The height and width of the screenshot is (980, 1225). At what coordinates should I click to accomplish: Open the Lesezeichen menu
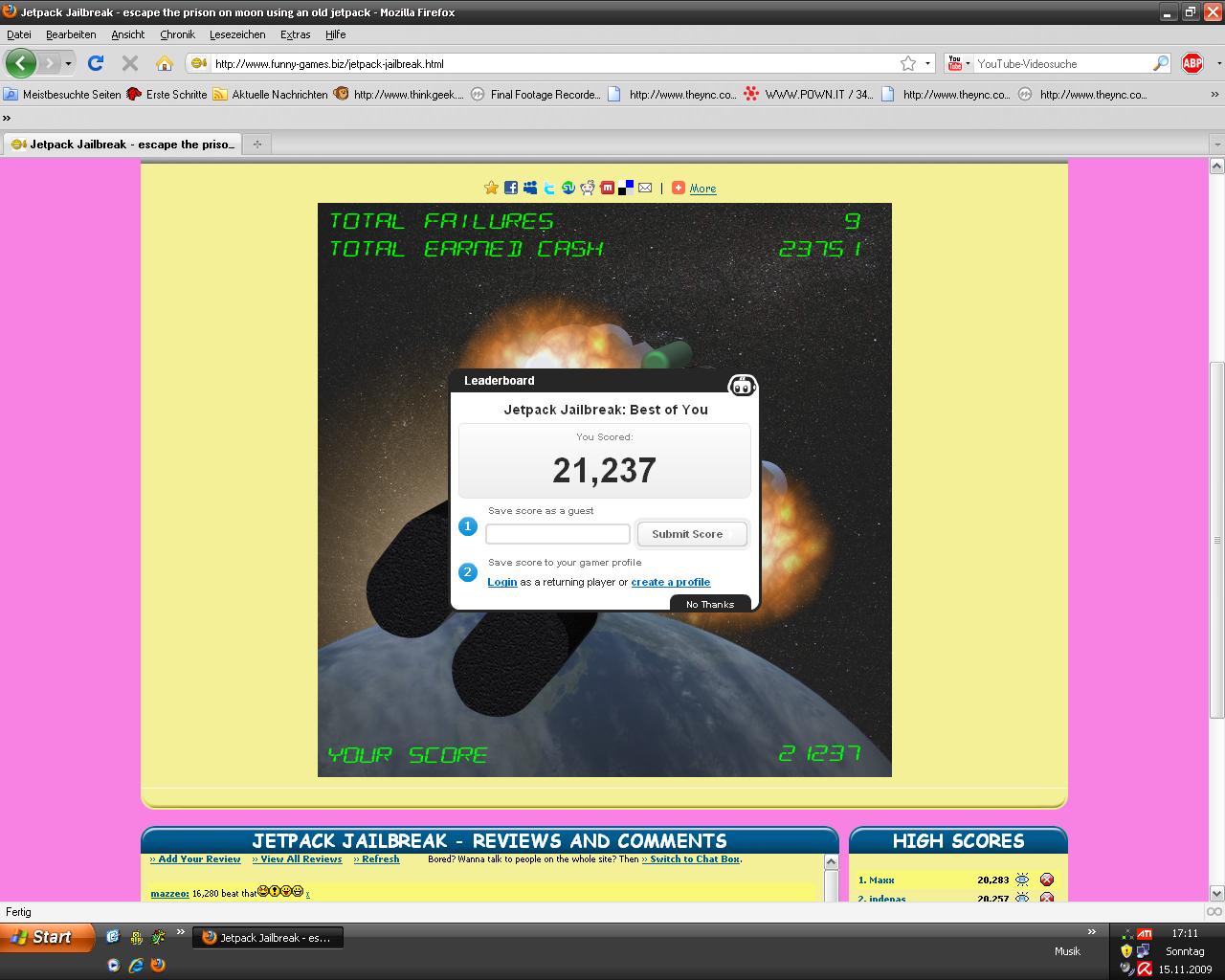point(237,34)
